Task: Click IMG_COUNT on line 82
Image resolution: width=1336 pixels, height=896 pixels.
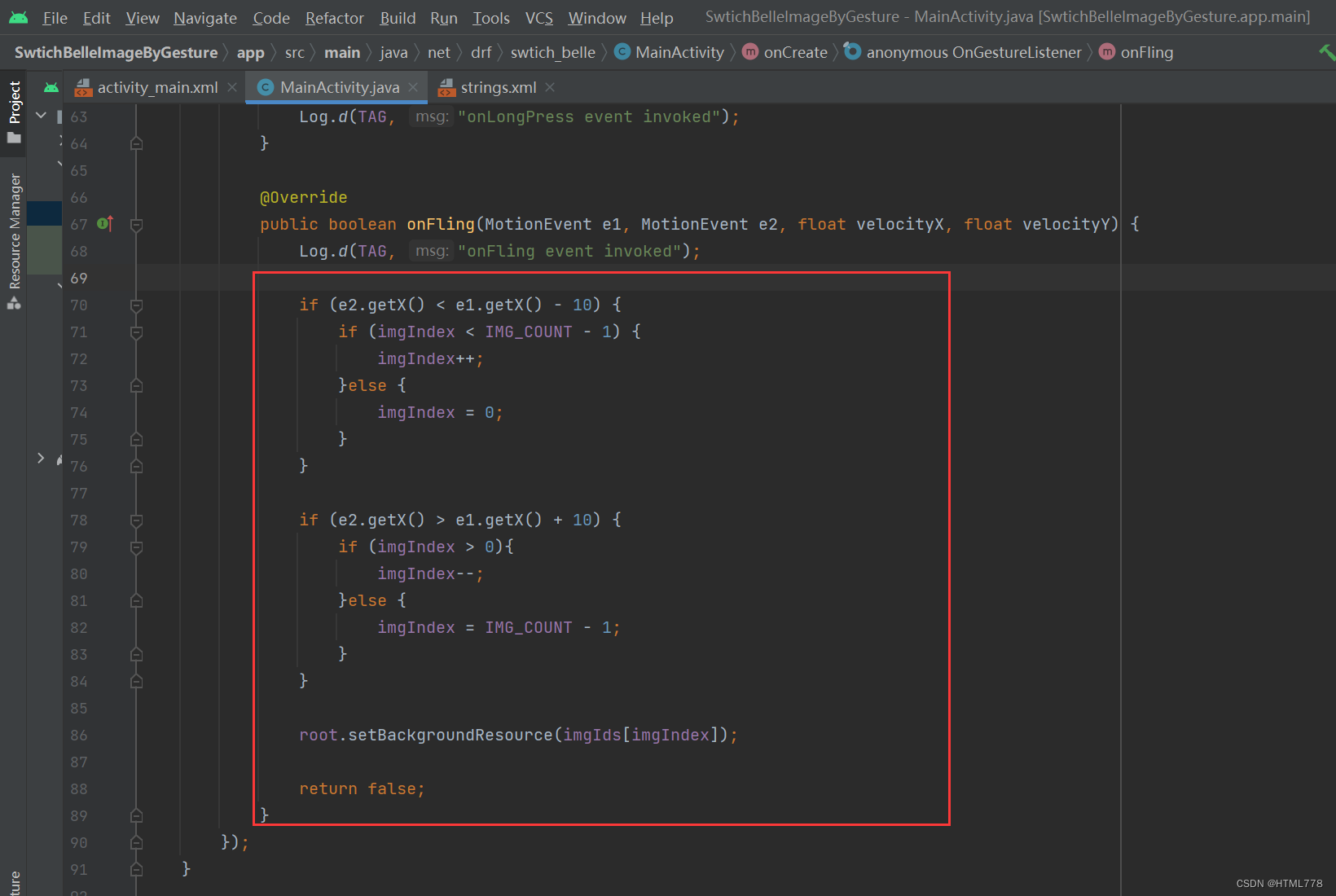Action: pyautogui.click(x=529, y=627)
